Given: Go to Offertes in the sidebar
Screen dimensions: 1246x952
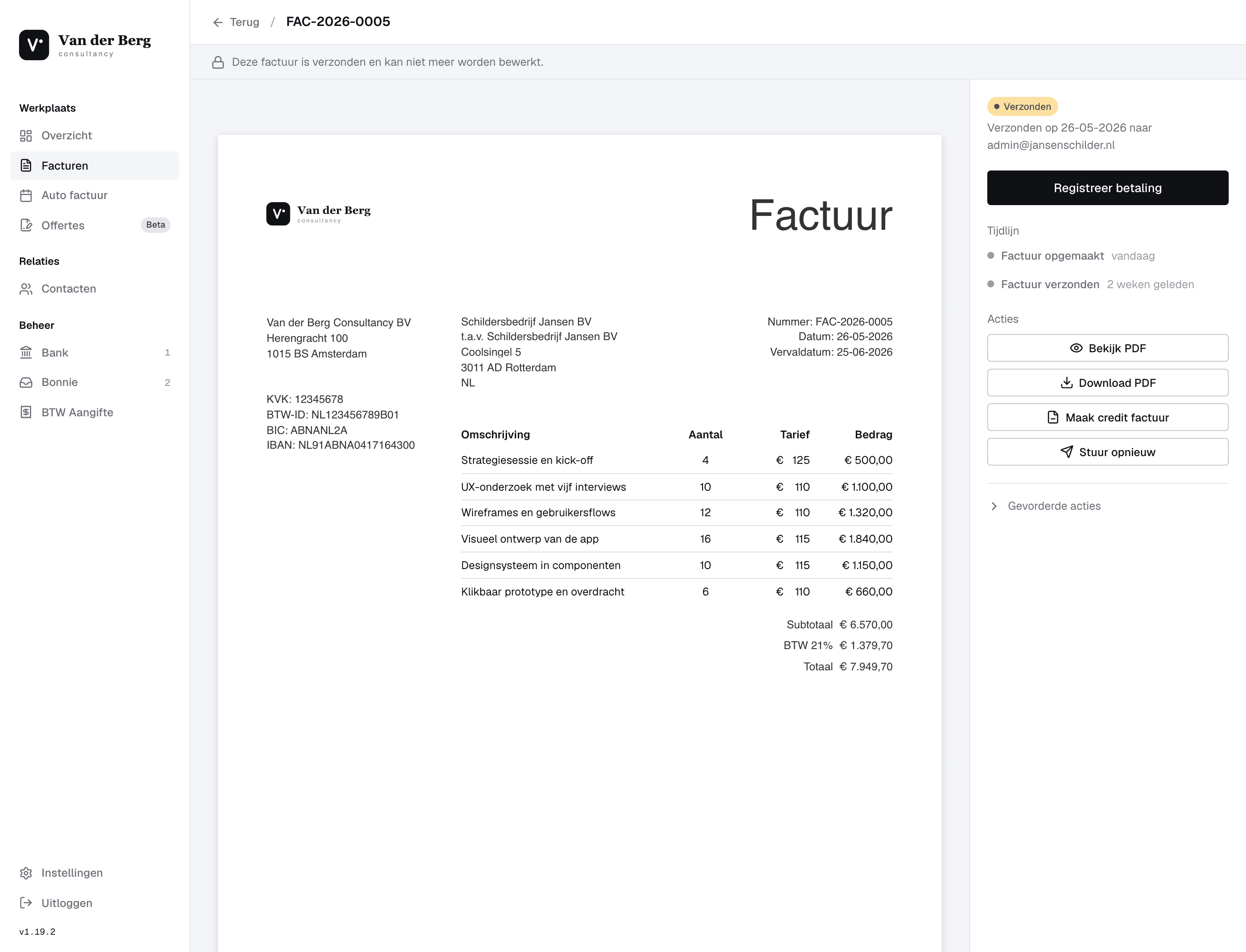Looking at the screenshot, I should (95, 225).
